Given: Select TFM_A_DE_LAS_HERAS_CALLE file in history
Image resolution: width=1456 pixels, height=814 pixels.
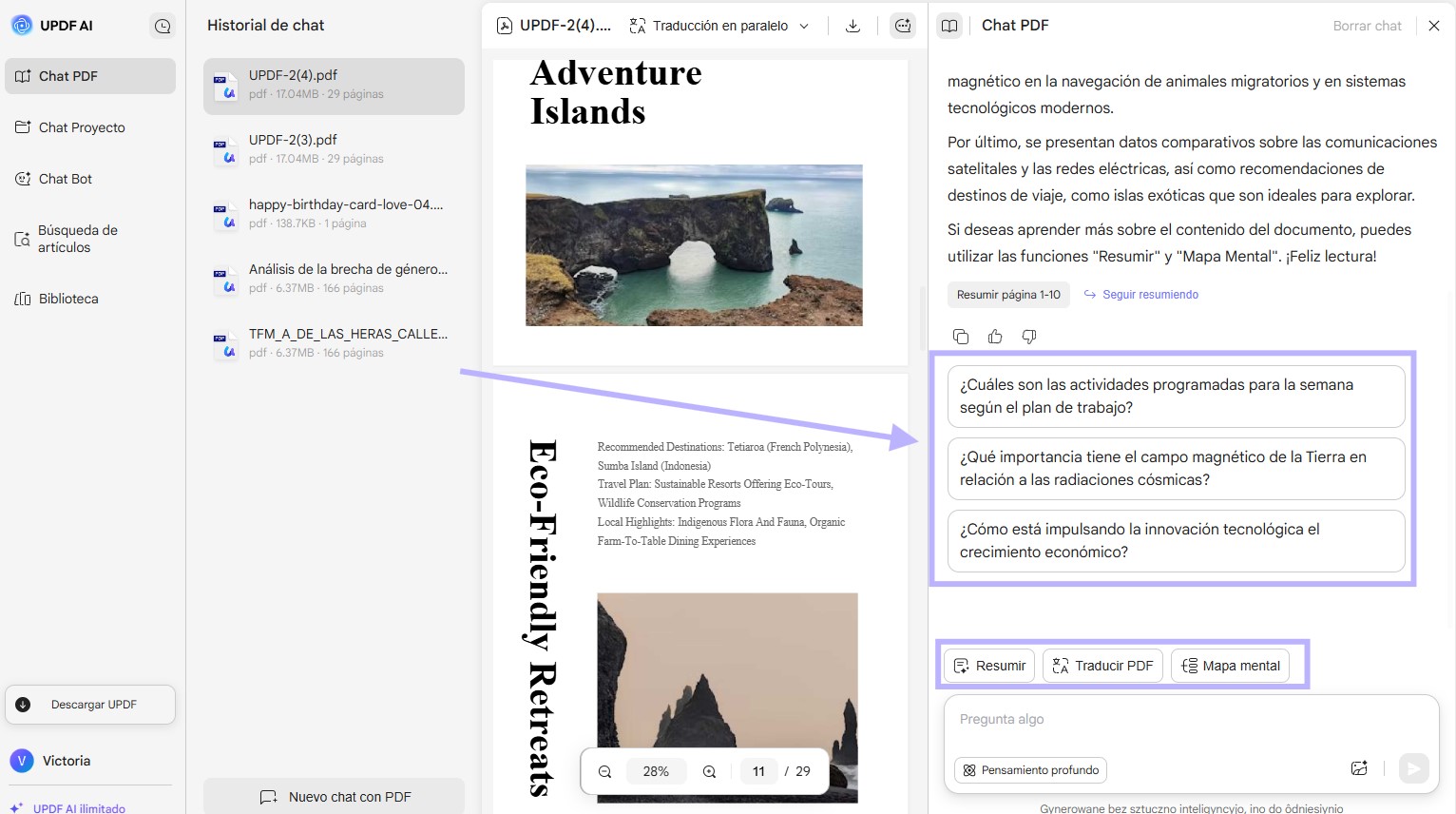Looking at the screenshot, I should coord(334,344).
